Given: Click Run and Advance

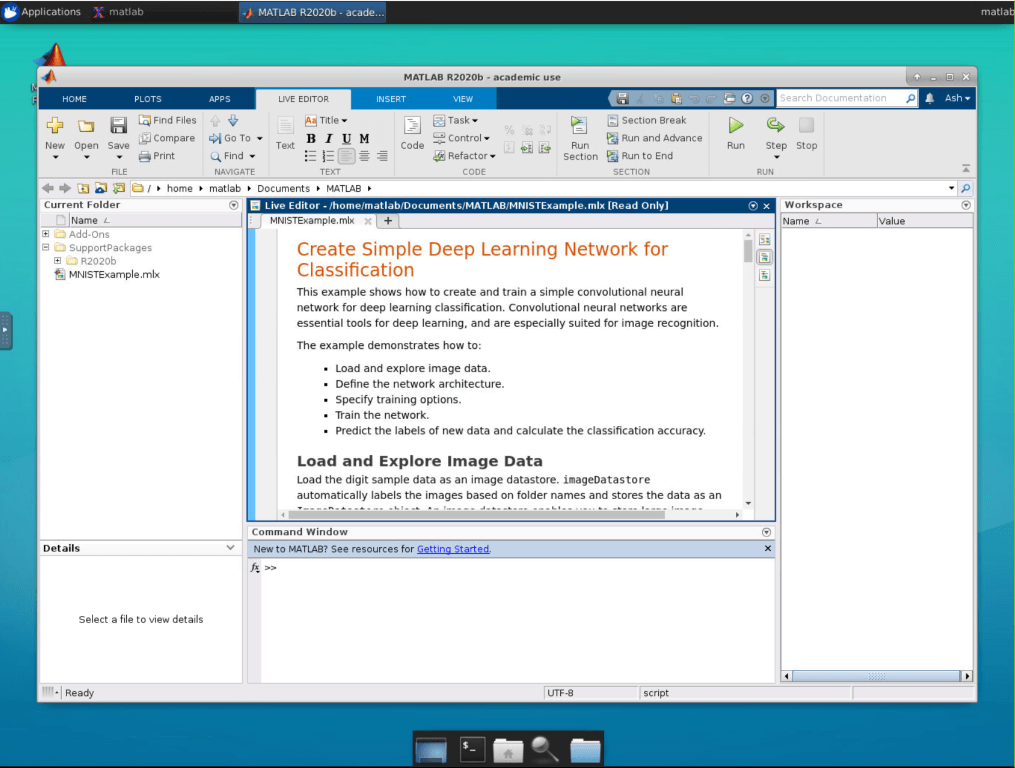Looking at the screenshot, I should click(654, 138).
